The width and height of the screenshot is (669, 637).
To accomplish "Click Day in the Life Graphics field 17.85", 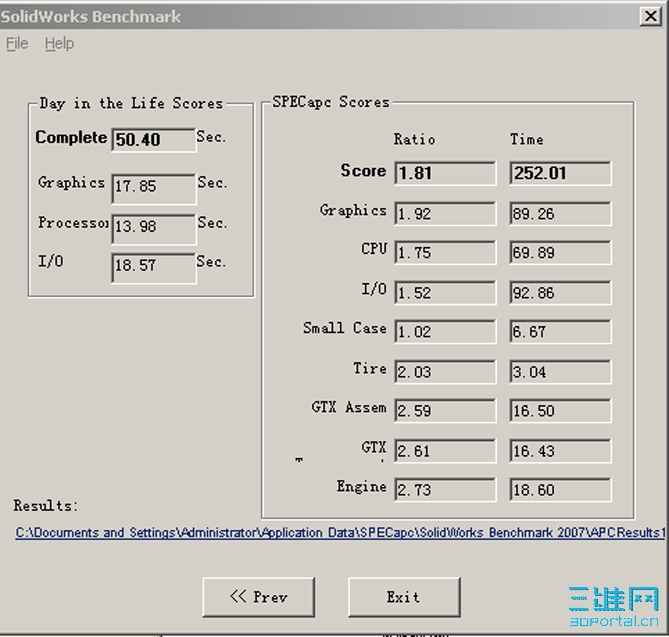I will (154, 189).
